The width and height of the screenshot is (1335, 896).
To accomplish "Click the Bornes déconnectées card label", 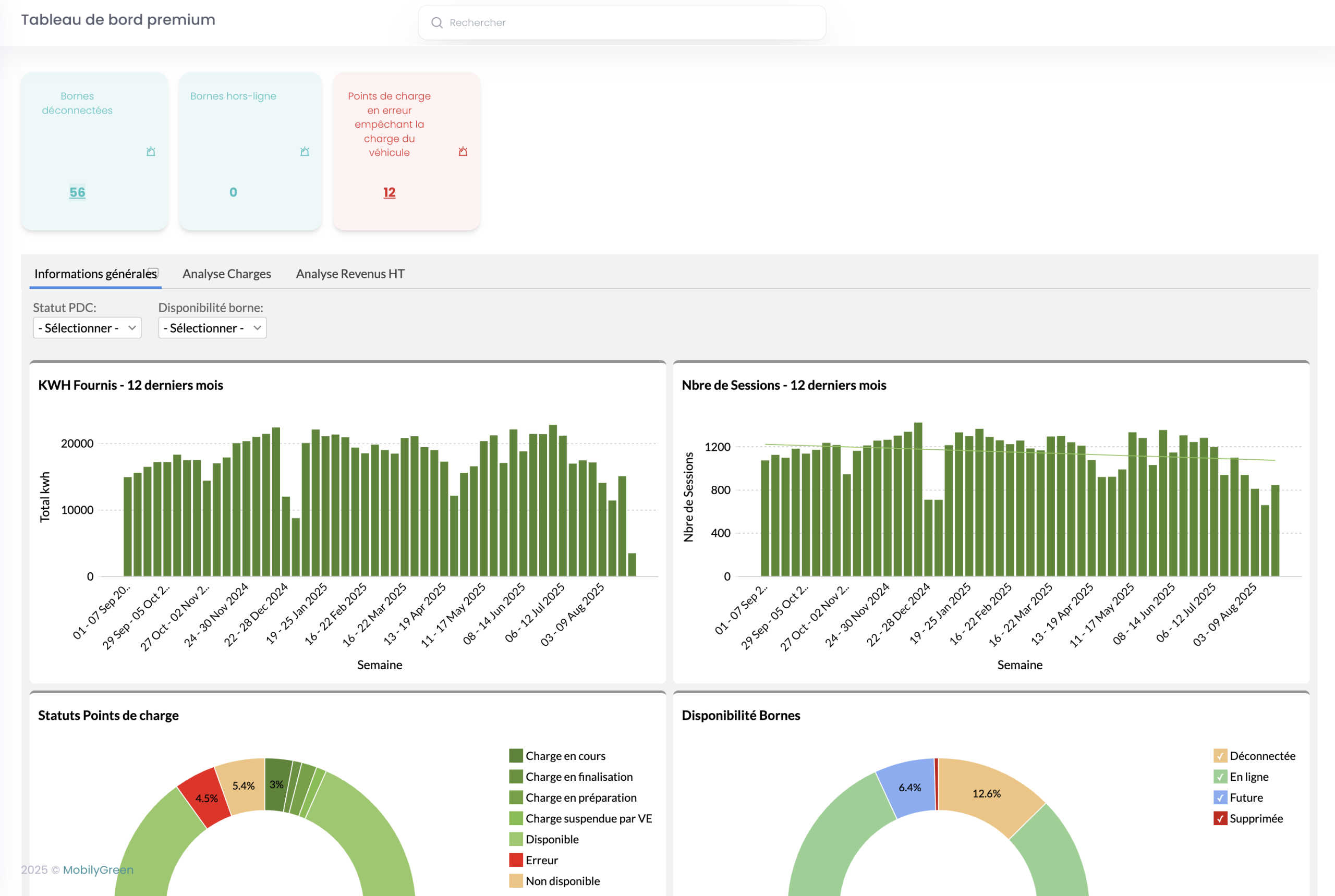I will tap(77, 103).
